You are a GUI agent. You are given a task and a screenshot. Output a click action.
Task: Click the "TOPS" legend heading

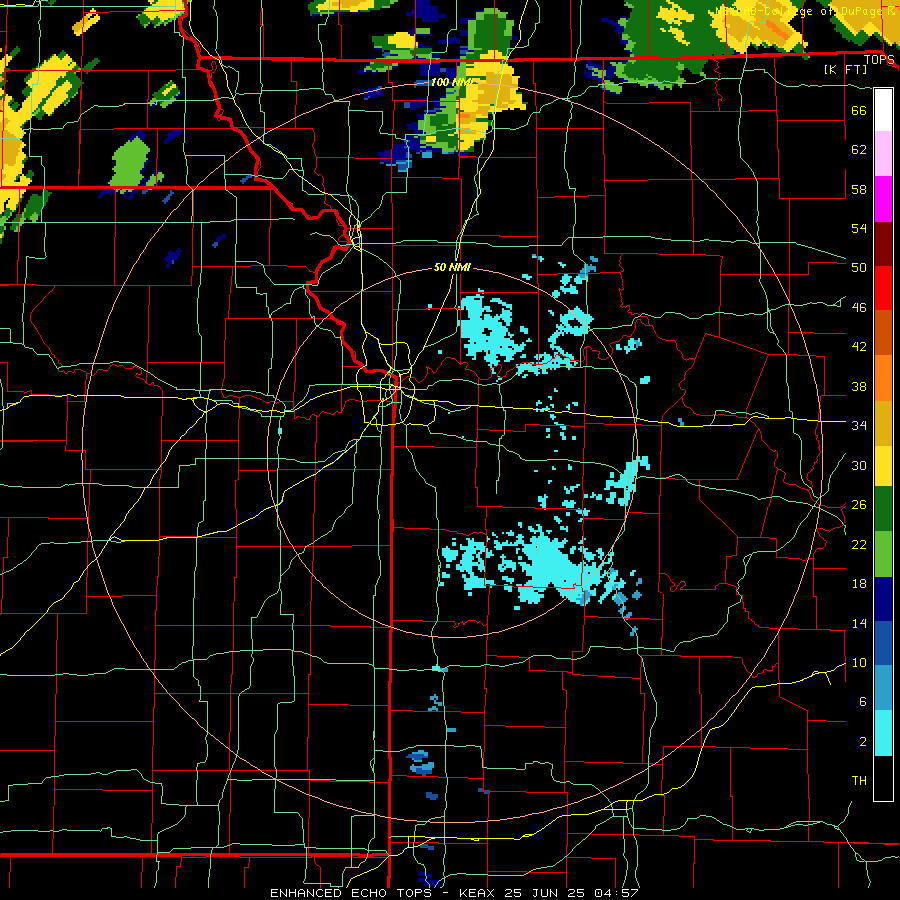879,60
